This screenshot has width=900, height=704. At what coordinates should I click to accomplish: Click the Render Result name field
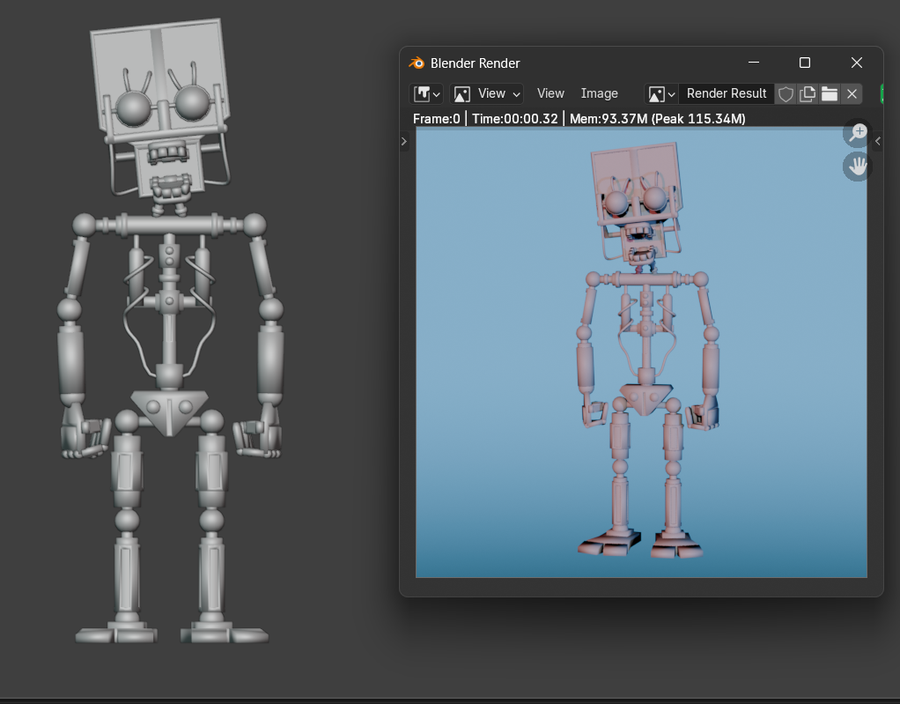coord(726,94)
